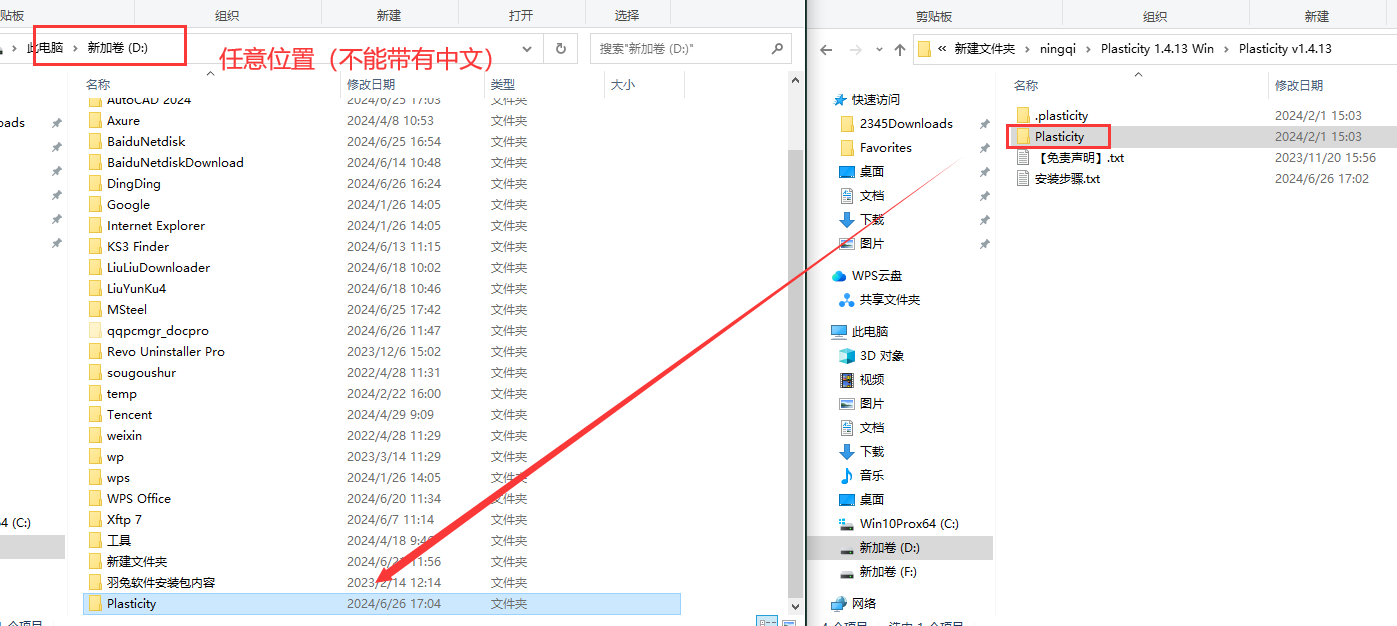Sort right window by 名称 column

[1026, 86]
